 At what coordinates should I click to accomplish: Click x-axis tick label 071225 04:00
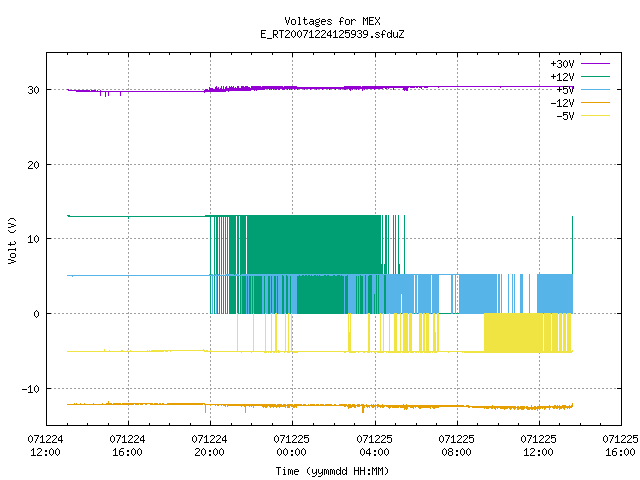(374, 445)
